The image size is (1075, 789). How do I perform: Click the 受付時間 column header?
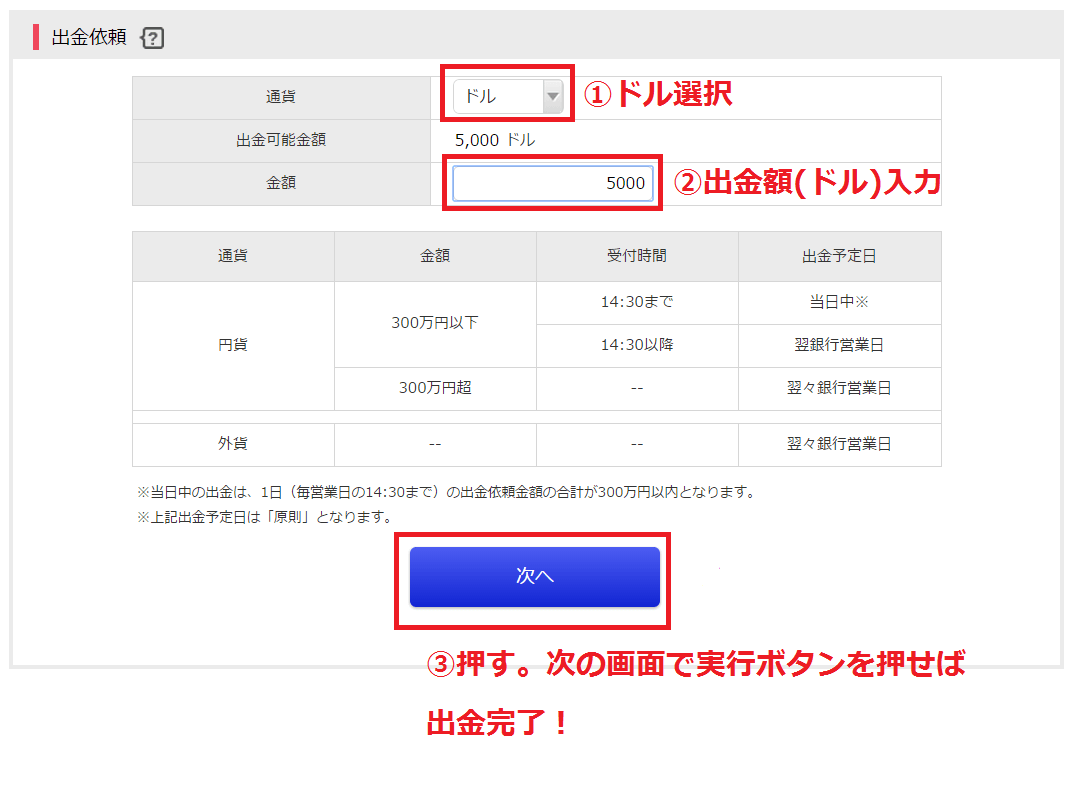click(x=637, y=257)
